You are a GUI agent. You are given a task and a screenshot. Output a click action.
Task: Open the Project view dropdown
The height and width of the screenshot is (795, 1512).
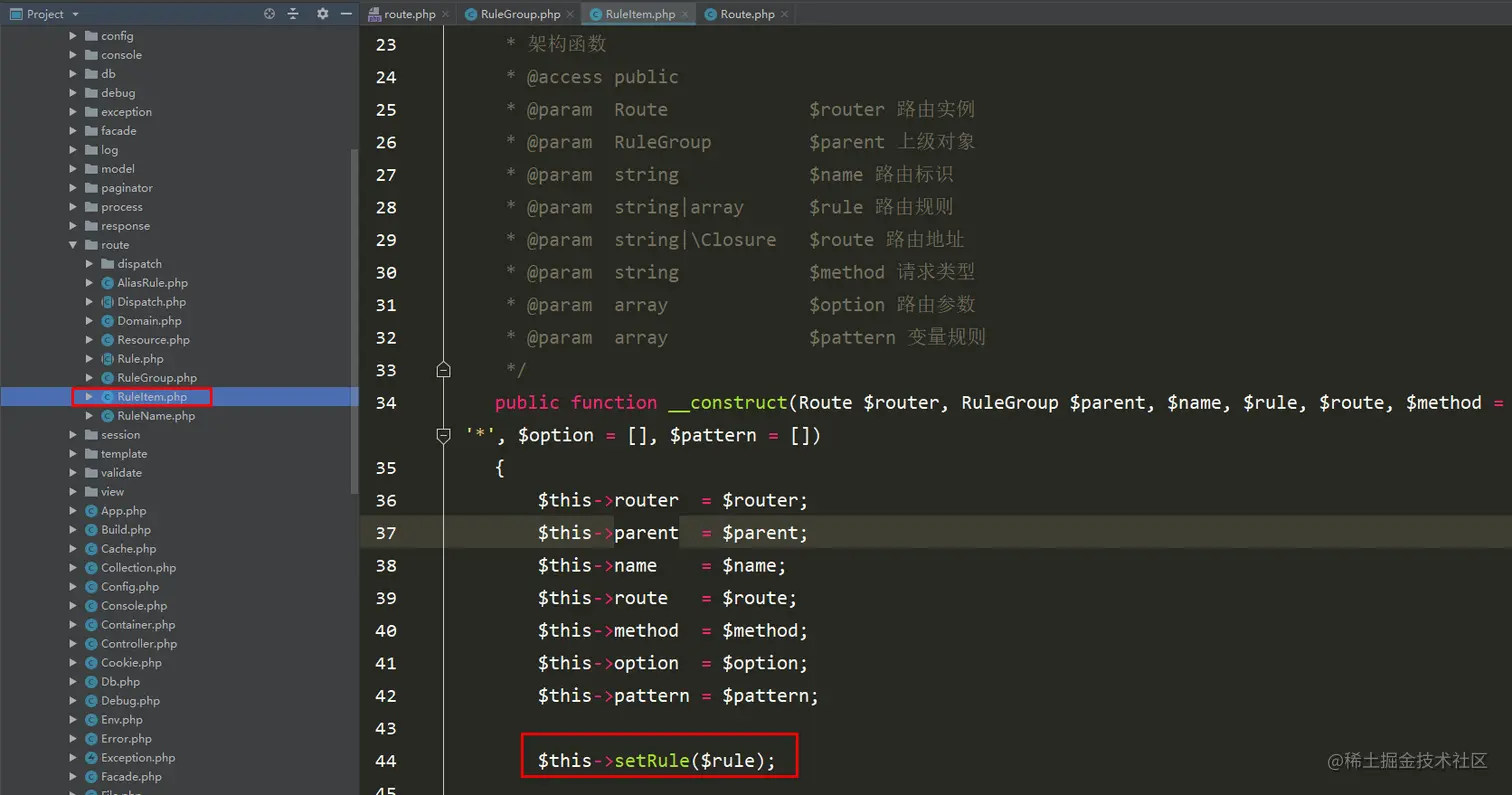(76, 14)
